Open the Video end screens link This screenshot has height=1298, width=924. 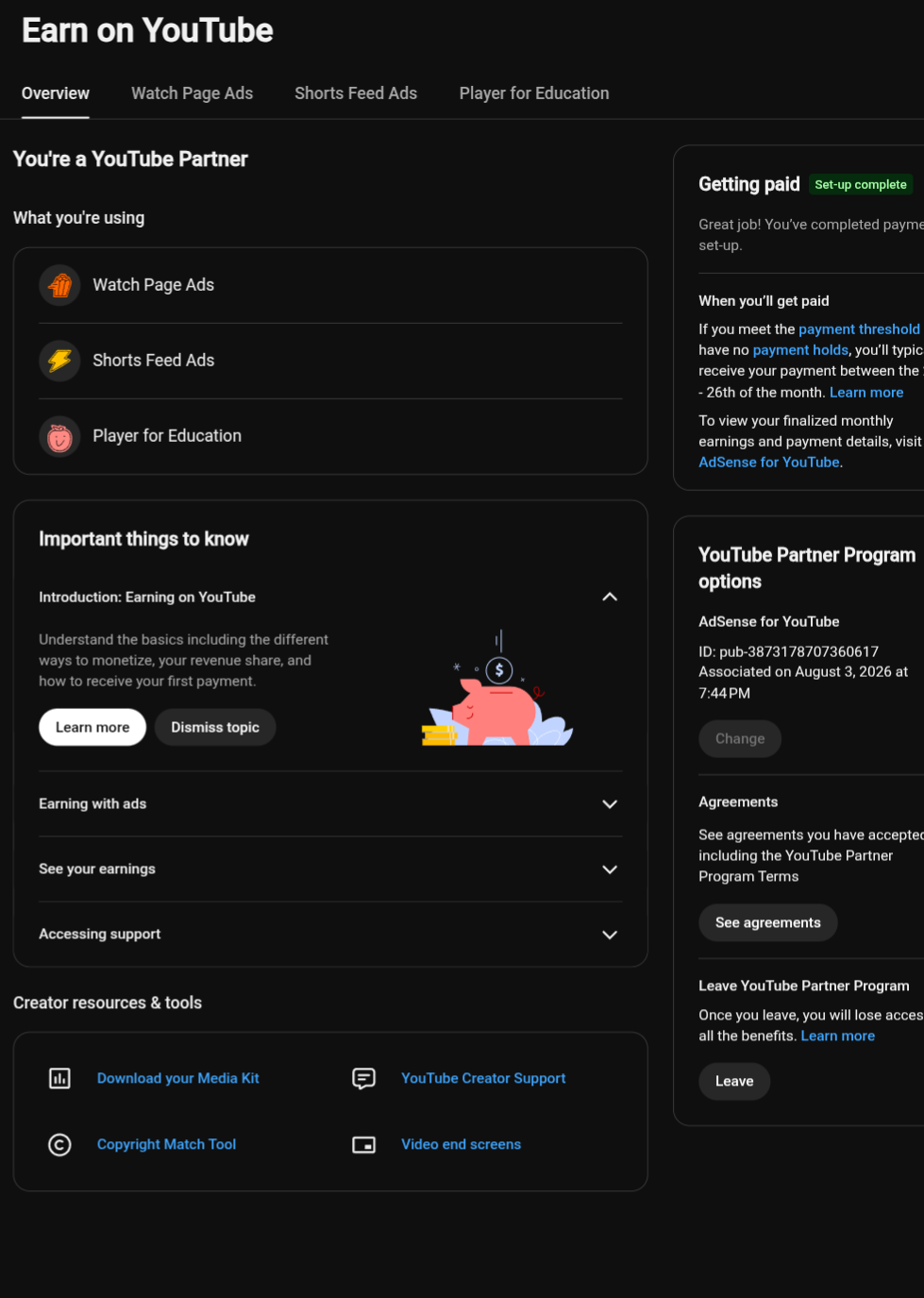click(x=461, y=1144)
